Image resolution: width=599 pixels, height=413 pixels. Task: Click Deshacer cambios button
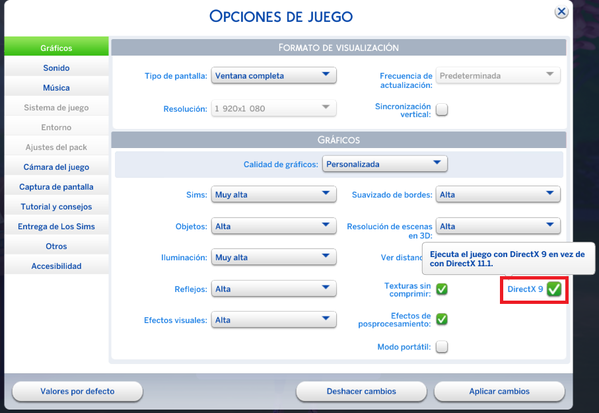click(x=361, y=391)
